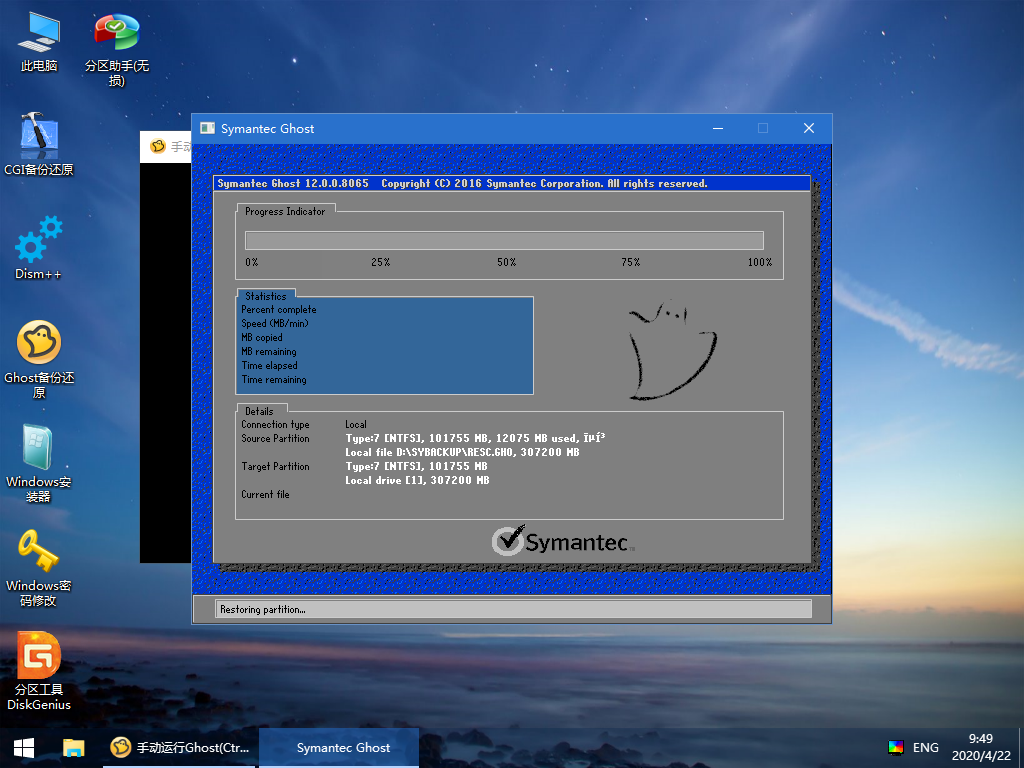
Task: Open the Dism++ desktop shortcut
Action: tap(39, 248)
